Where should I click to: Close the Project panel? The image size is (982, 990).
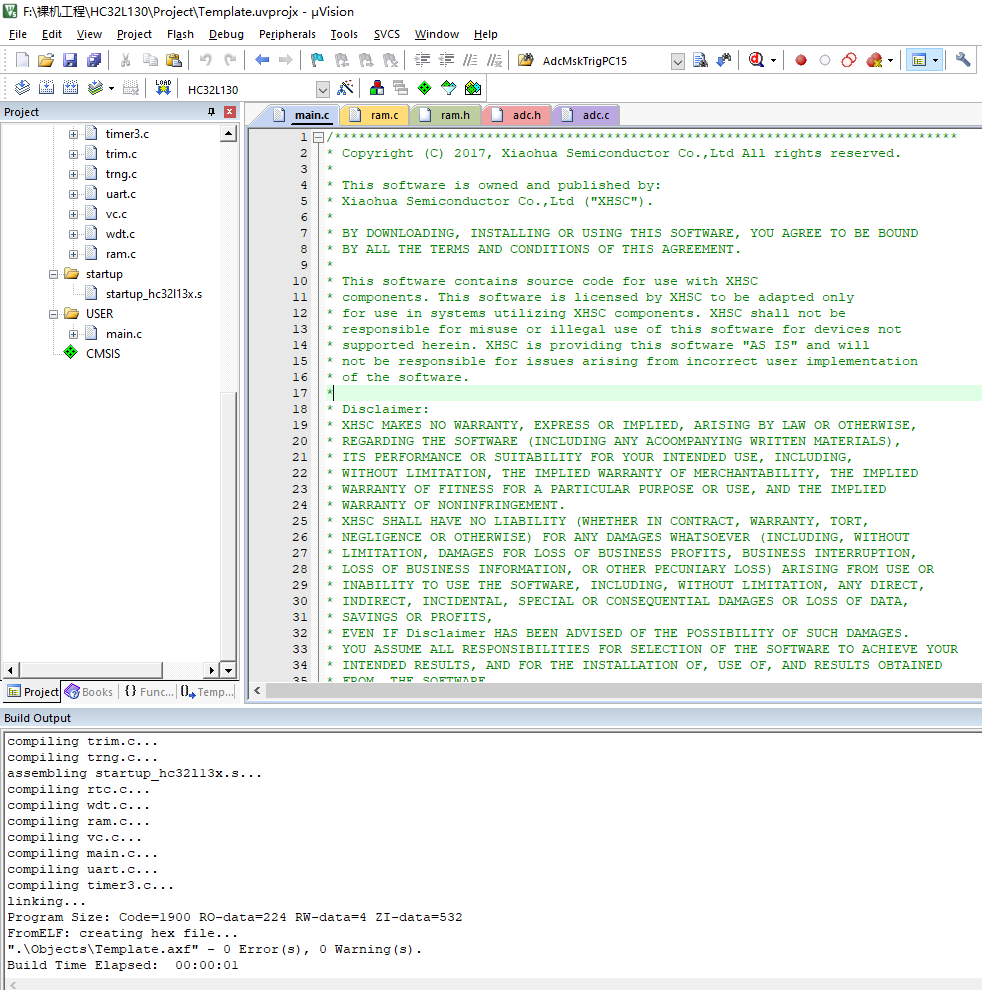[230, 112]
